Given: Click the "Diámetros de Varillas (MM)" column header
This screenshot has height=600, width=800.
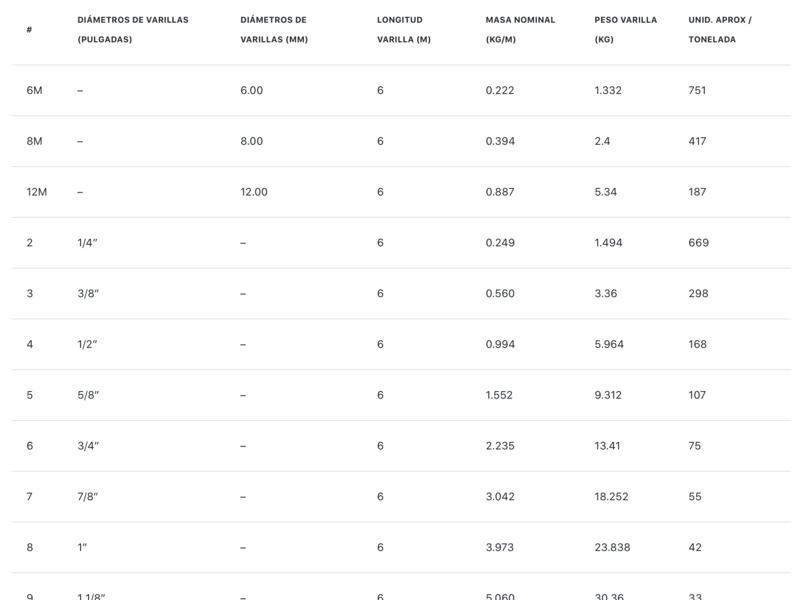Looking at the screenshot, I should pyautogui.click(x=274, y=29).
